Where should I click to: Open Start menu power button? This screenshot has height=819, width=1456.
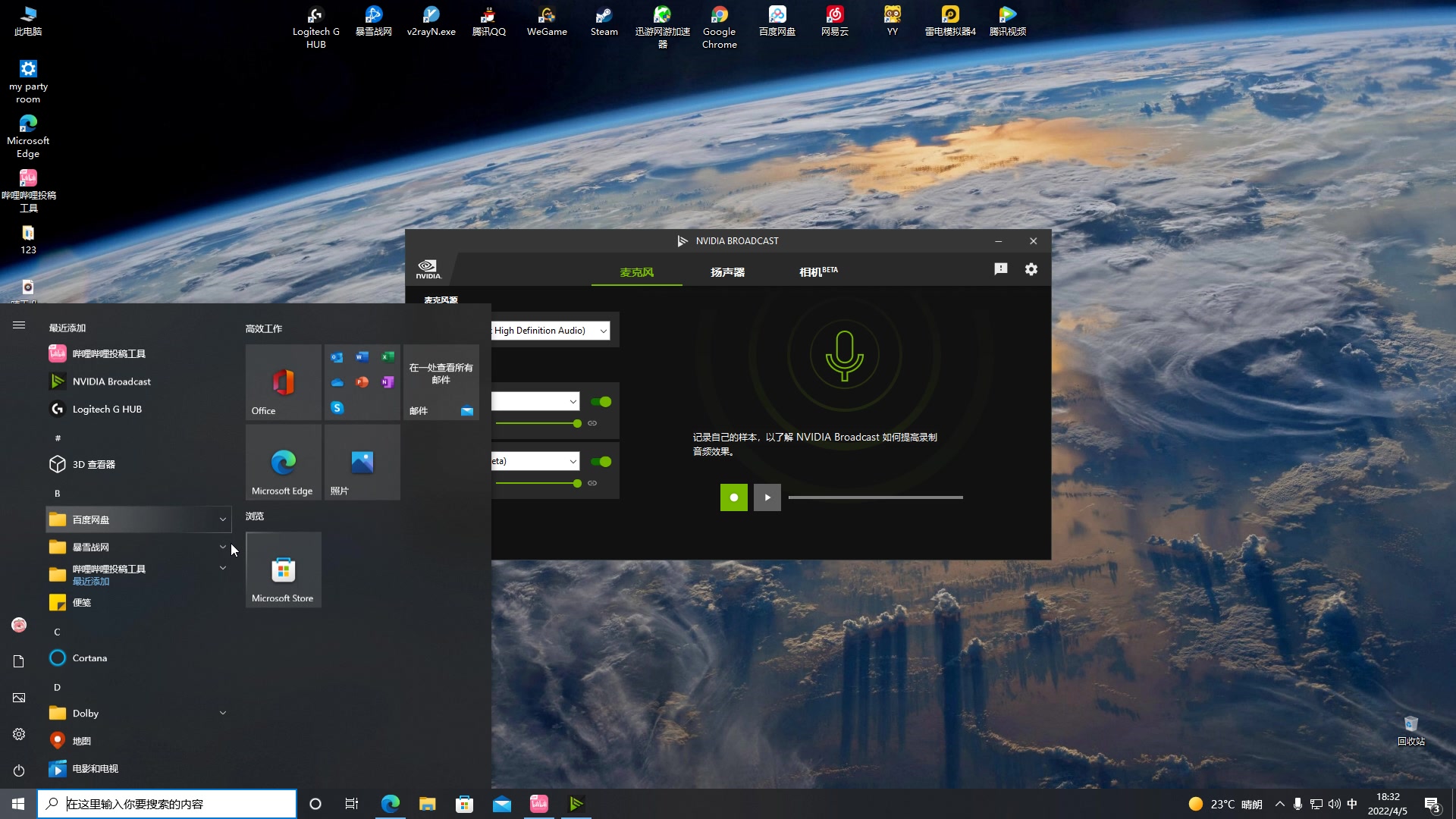pyautogui.click(x=19, y=770)
